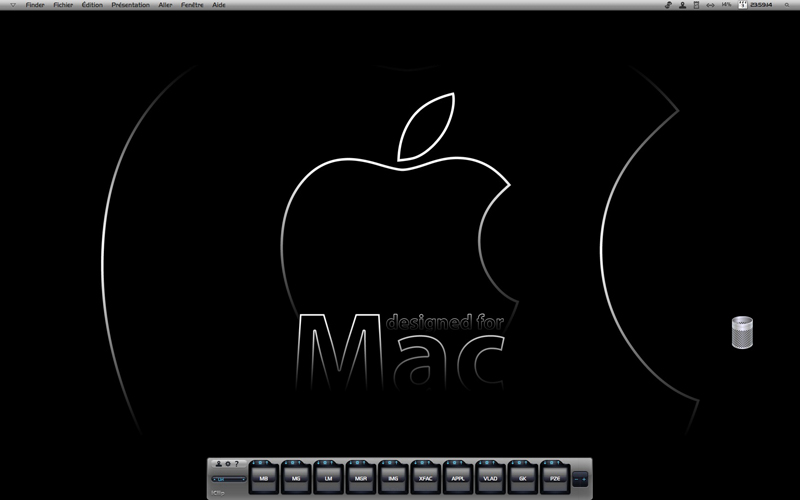The image size is (800, 500).
Task: Open the Fichier menu
Action: coord(63,5)
